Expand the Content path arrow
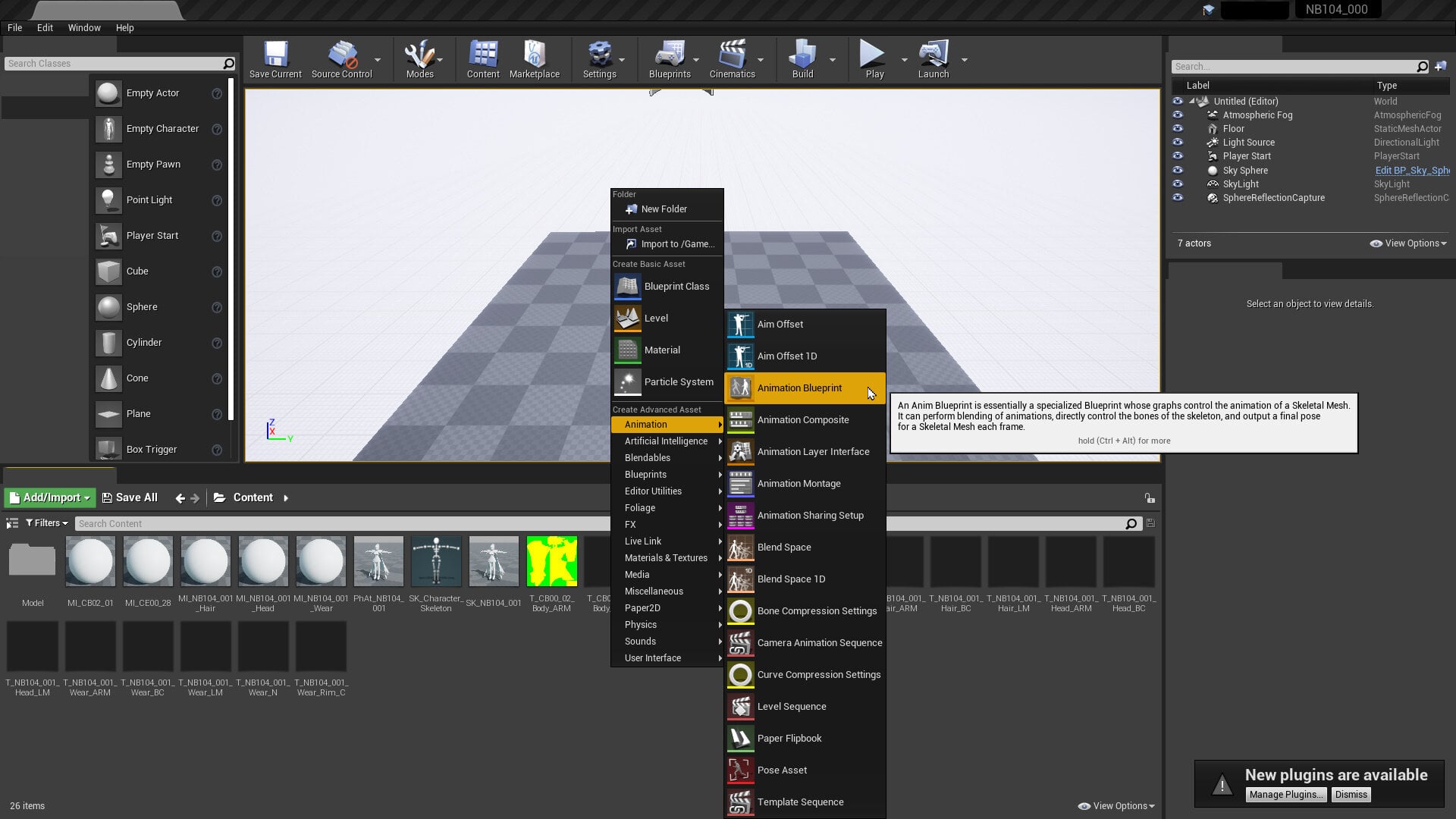 tap(286, 498)
